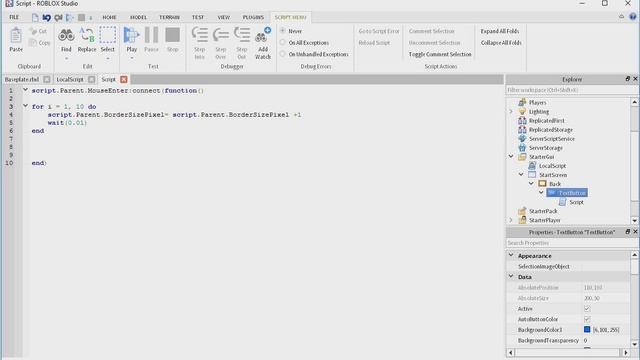Collapse the Appearance properties section
640x360 pixels.
tap(511, 255)
